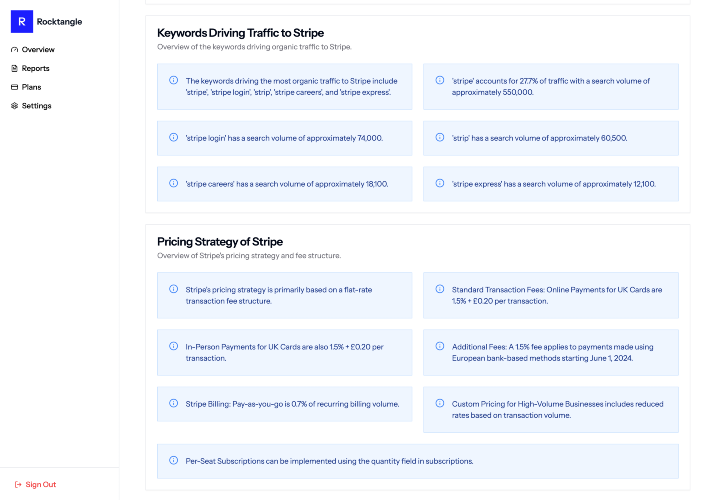
Task: Click the Reports document icon
Action: (x=15, y=68)
